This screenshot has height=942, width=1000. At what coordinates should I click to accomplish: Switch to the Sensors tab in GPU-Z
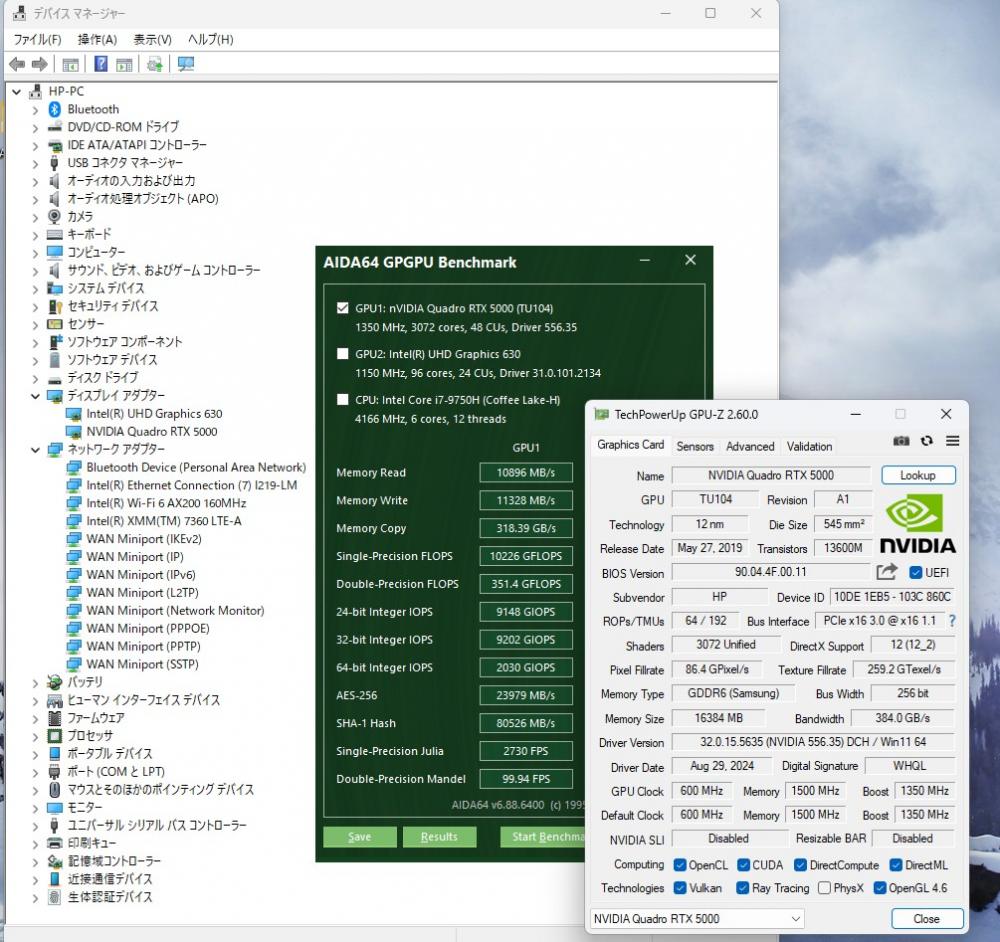click(695, 446)
